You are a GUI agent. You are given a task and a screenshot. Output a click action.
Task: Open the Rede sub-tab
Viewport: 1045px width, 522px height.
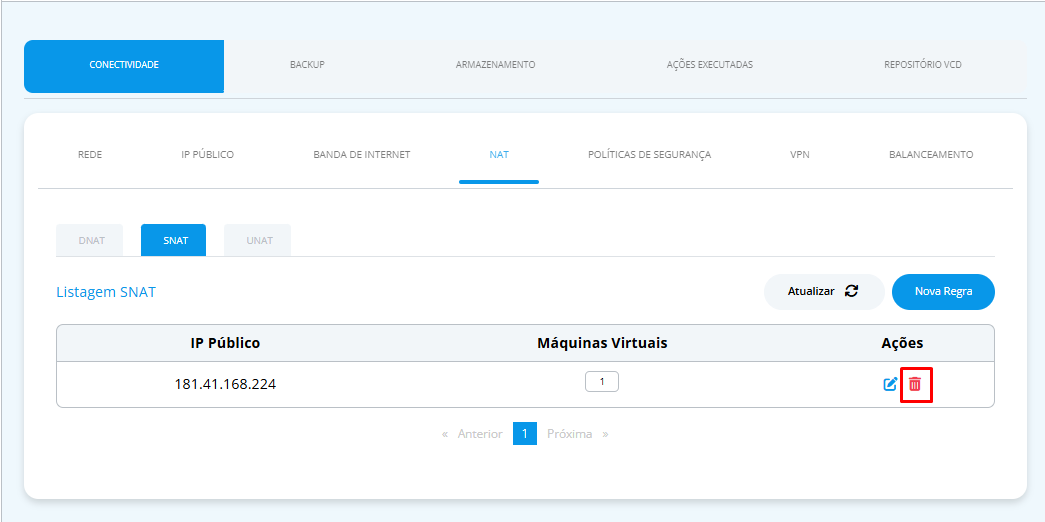coord(90,155)
